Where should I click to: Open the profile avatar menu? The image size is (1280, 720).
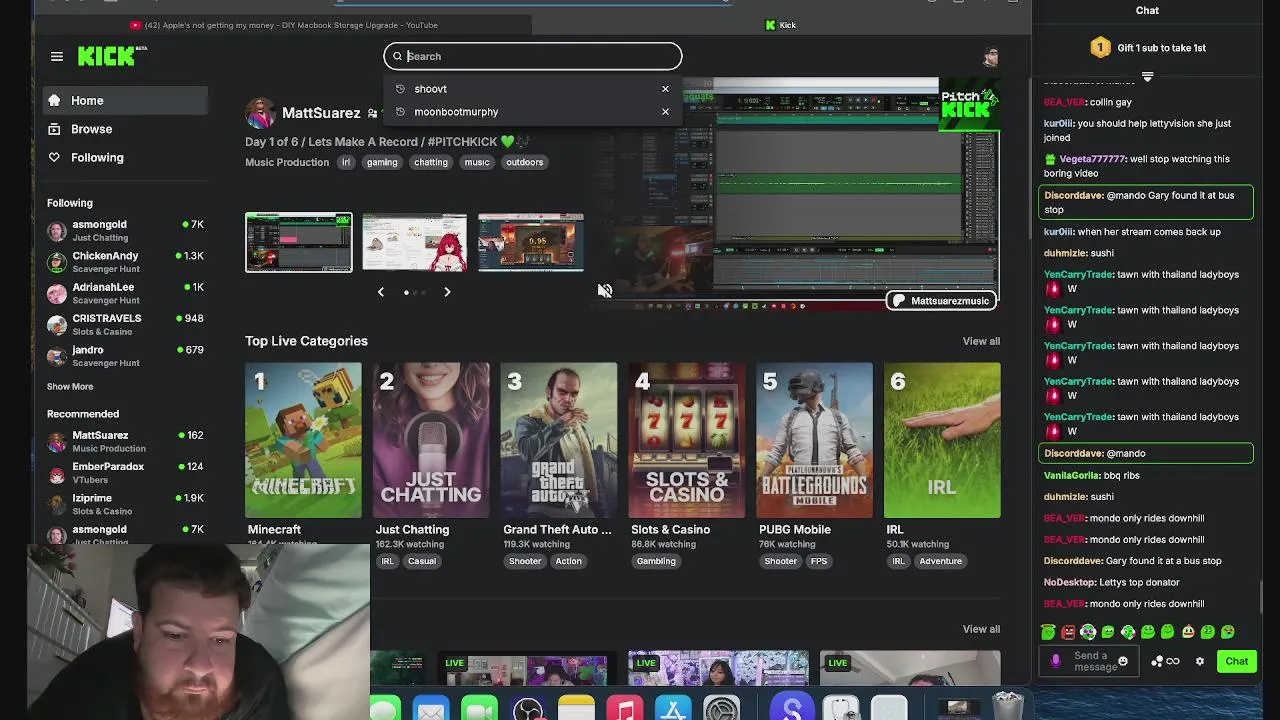click(x=990, y=57)
